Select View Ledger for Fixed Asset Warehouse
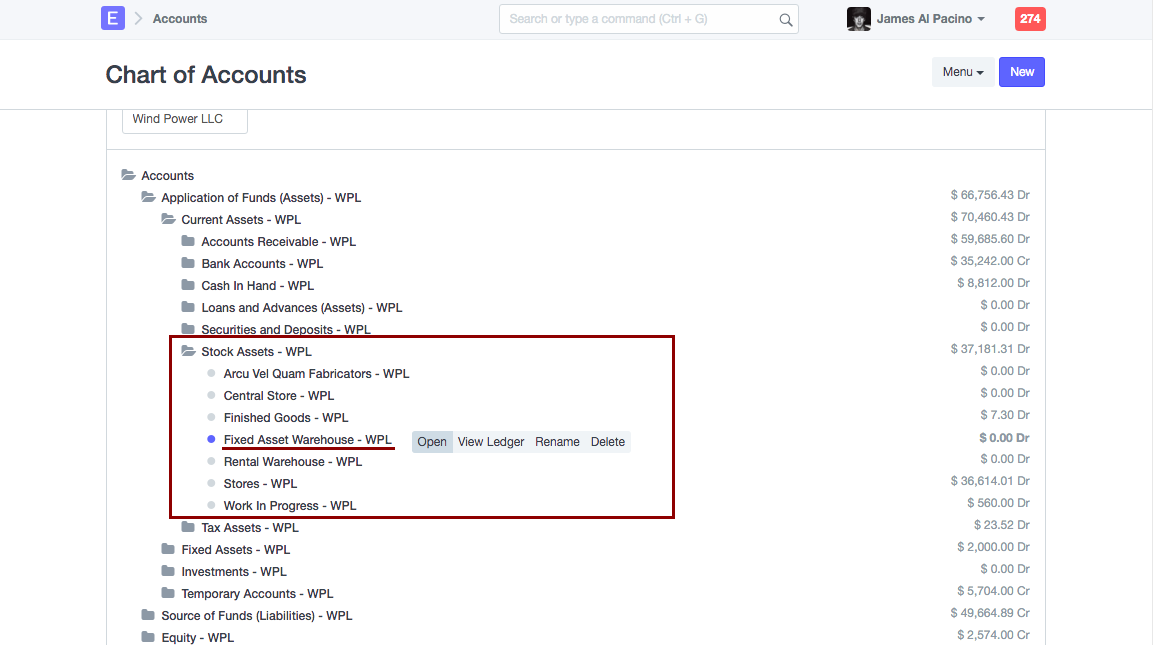1153x645 pixels. click(491, 442)
